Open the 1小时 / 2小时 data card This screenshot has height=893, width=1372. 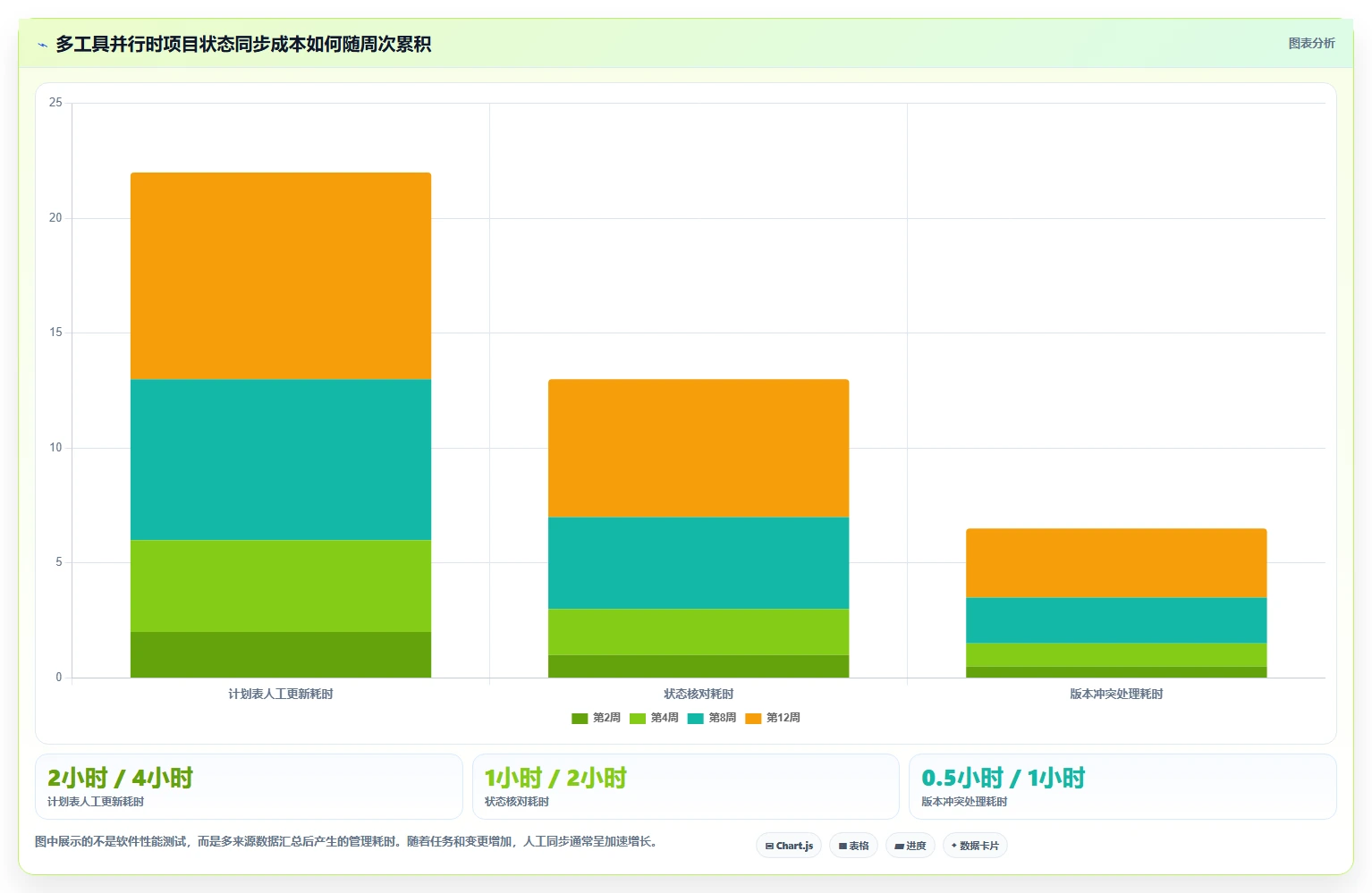(685, 787)
